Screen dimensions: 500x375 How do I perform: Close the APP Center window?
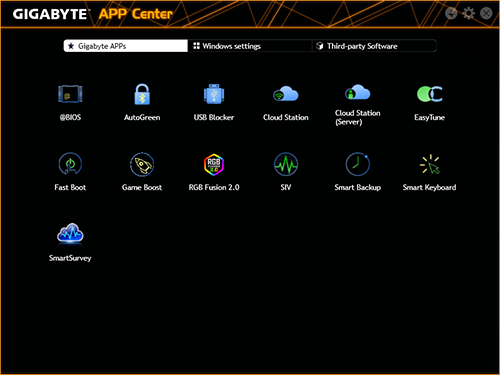(486, 13)
